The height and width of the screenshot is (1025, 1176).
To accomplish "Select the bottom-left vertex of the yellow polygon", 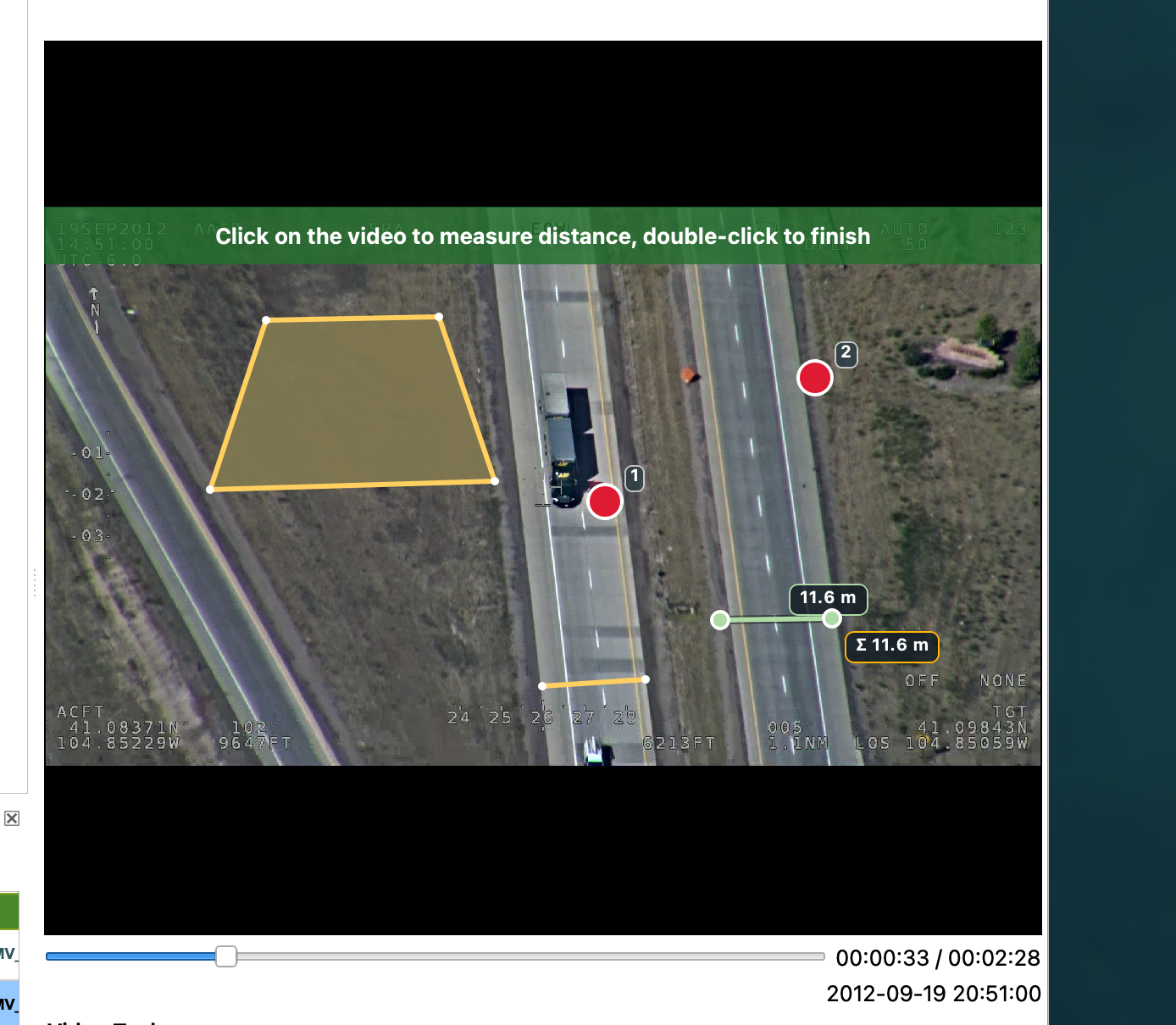I will pyautogui.click(x=210, y=490).
